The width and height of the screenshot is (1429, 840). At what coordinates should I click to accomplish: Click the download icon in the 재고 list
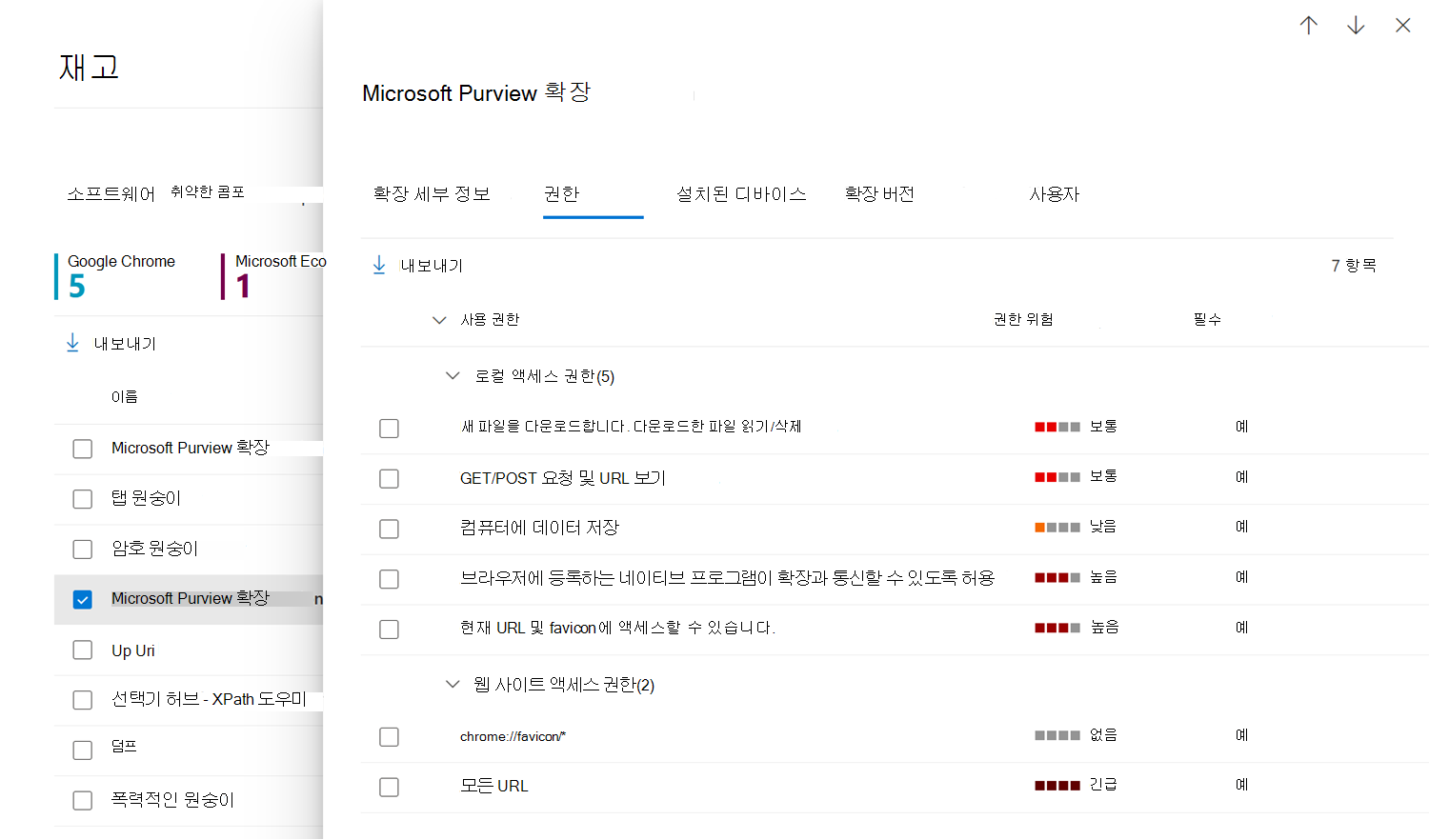[x=72, y=343]
